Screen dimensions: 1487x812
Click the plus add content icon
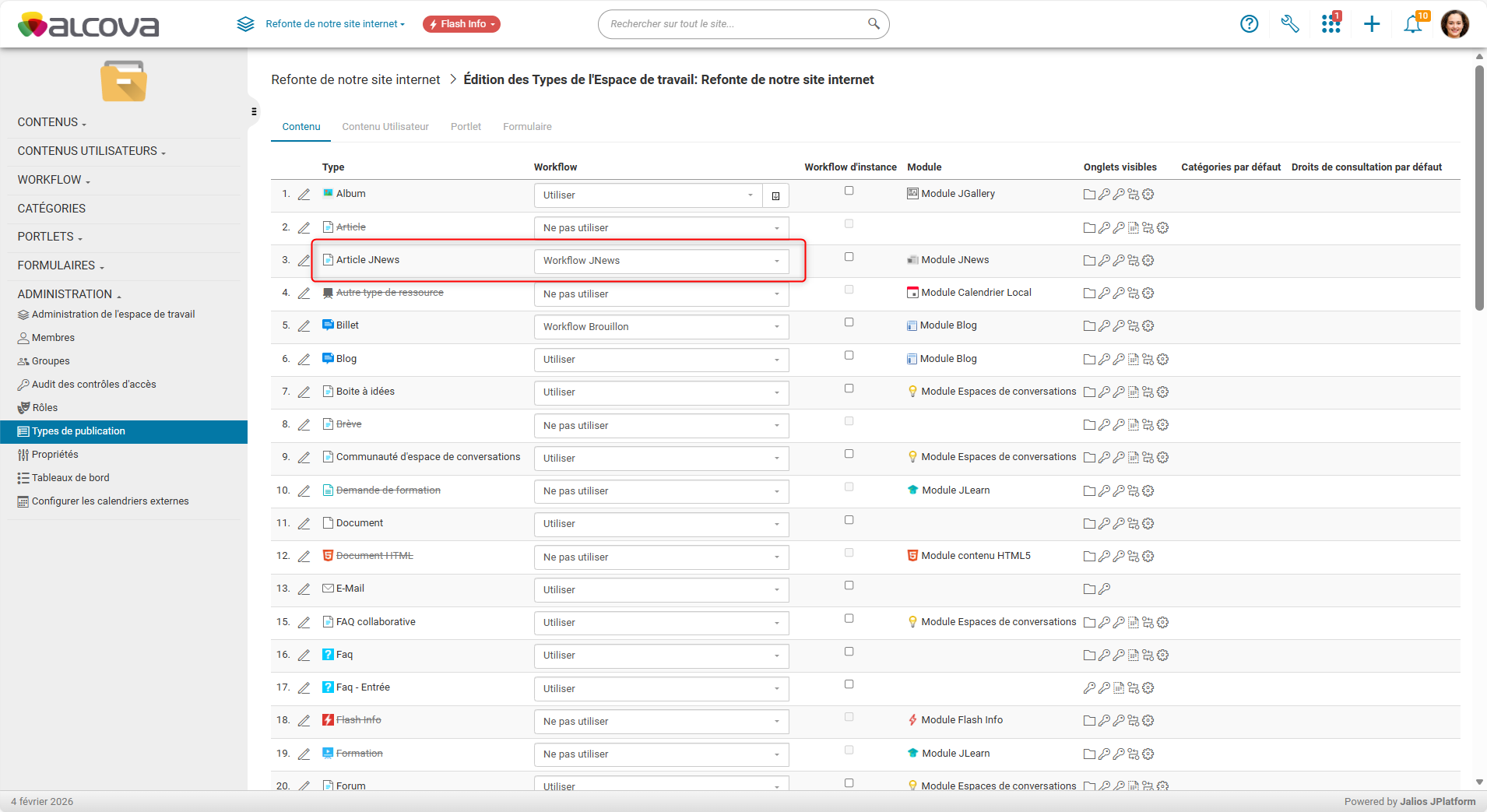point(1372,24)
